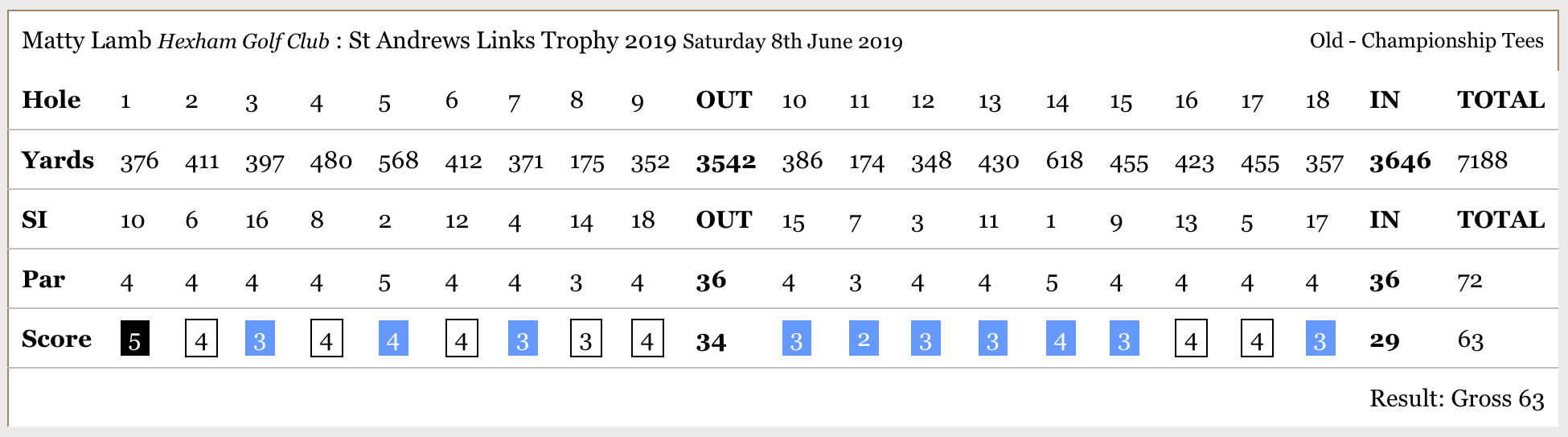Click the Old - Championship Tees label

[x=1426, y=40]
